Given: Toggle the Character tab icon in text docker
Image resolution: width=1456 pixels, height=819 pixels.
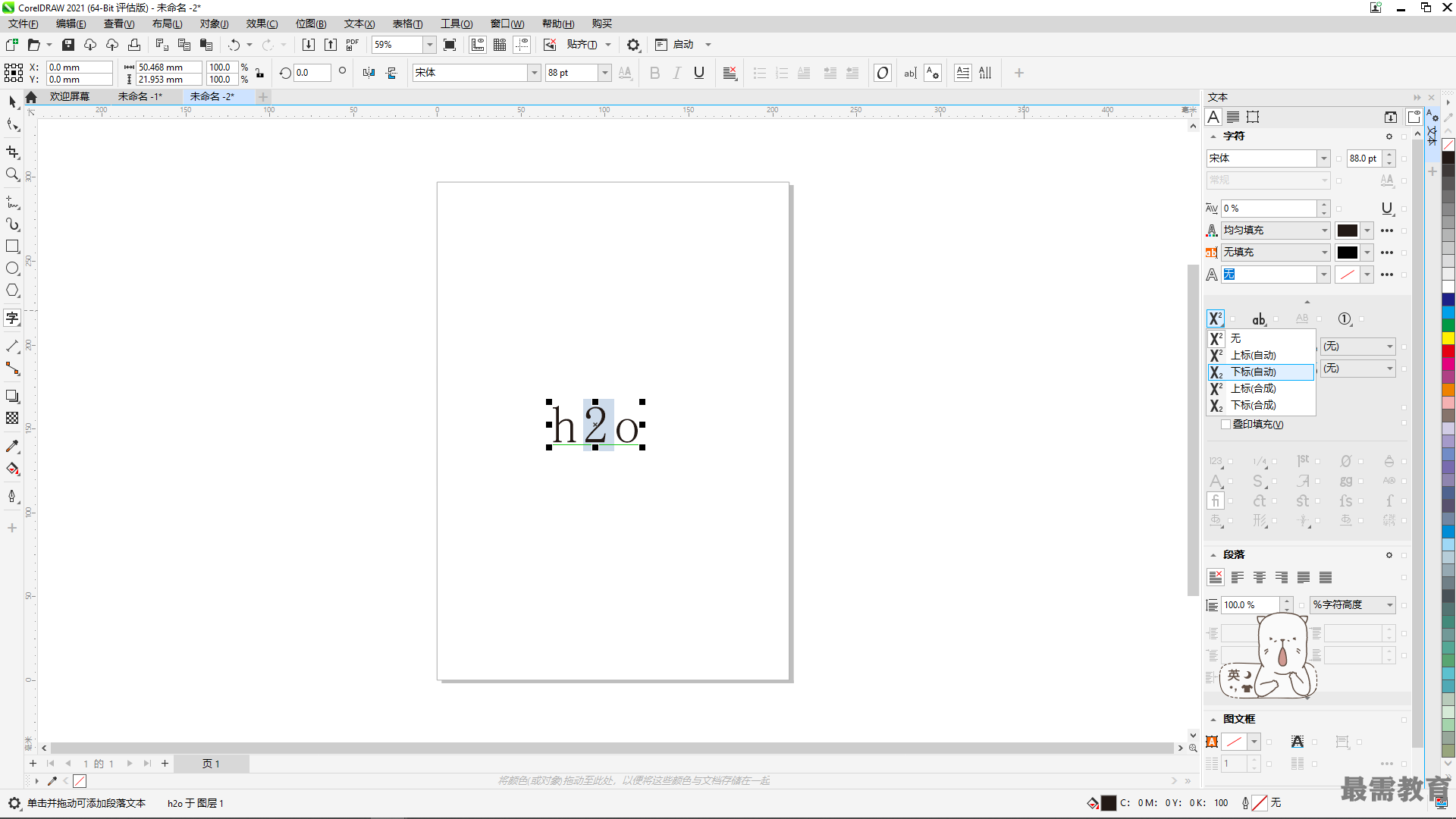Looking at the screenshot, I should [1213, 117].
